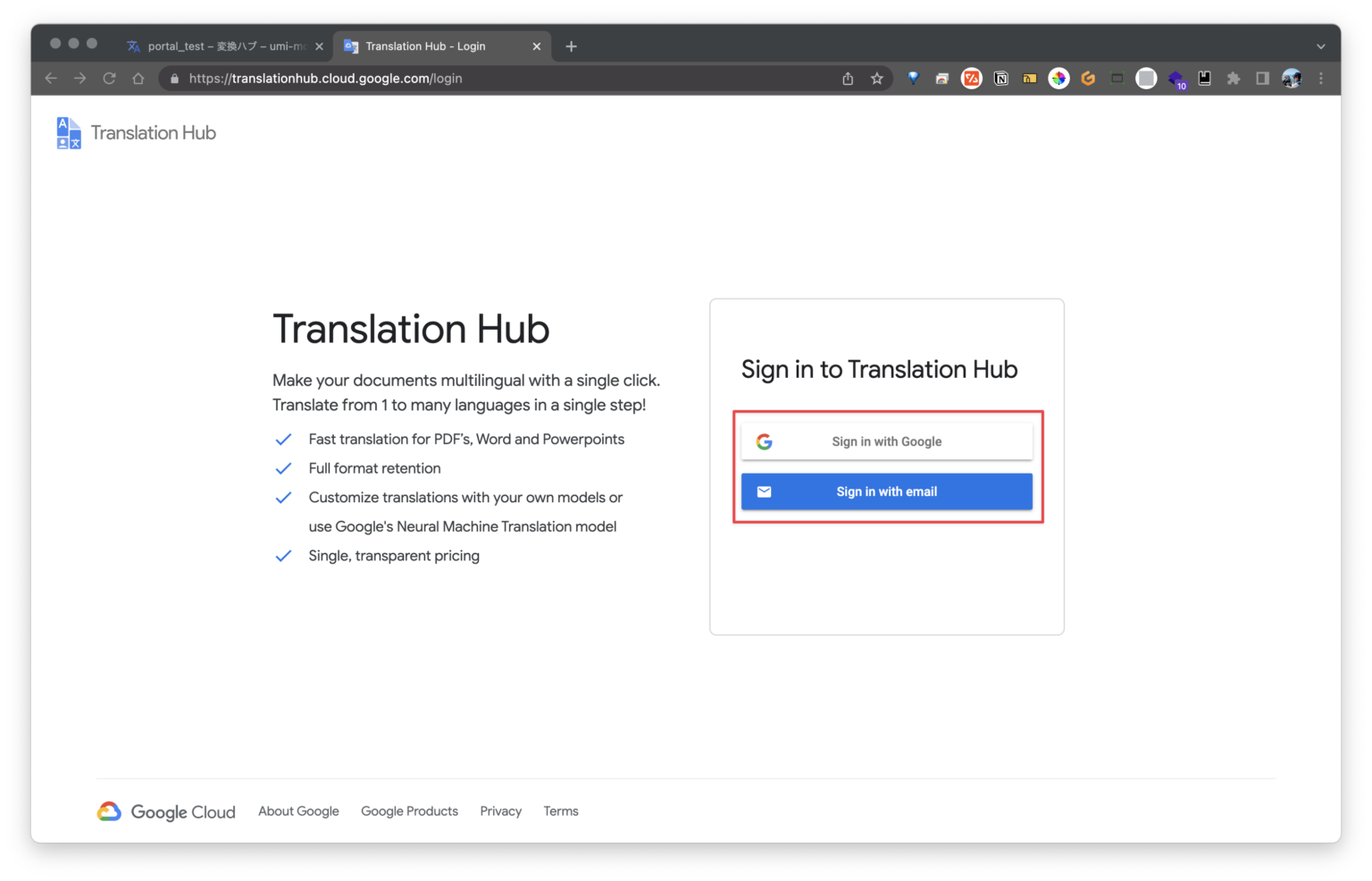The image size is (1372, 881).
Task: Open the Chrome extensions puzzle piece
Action: [x=1234, y=78]
